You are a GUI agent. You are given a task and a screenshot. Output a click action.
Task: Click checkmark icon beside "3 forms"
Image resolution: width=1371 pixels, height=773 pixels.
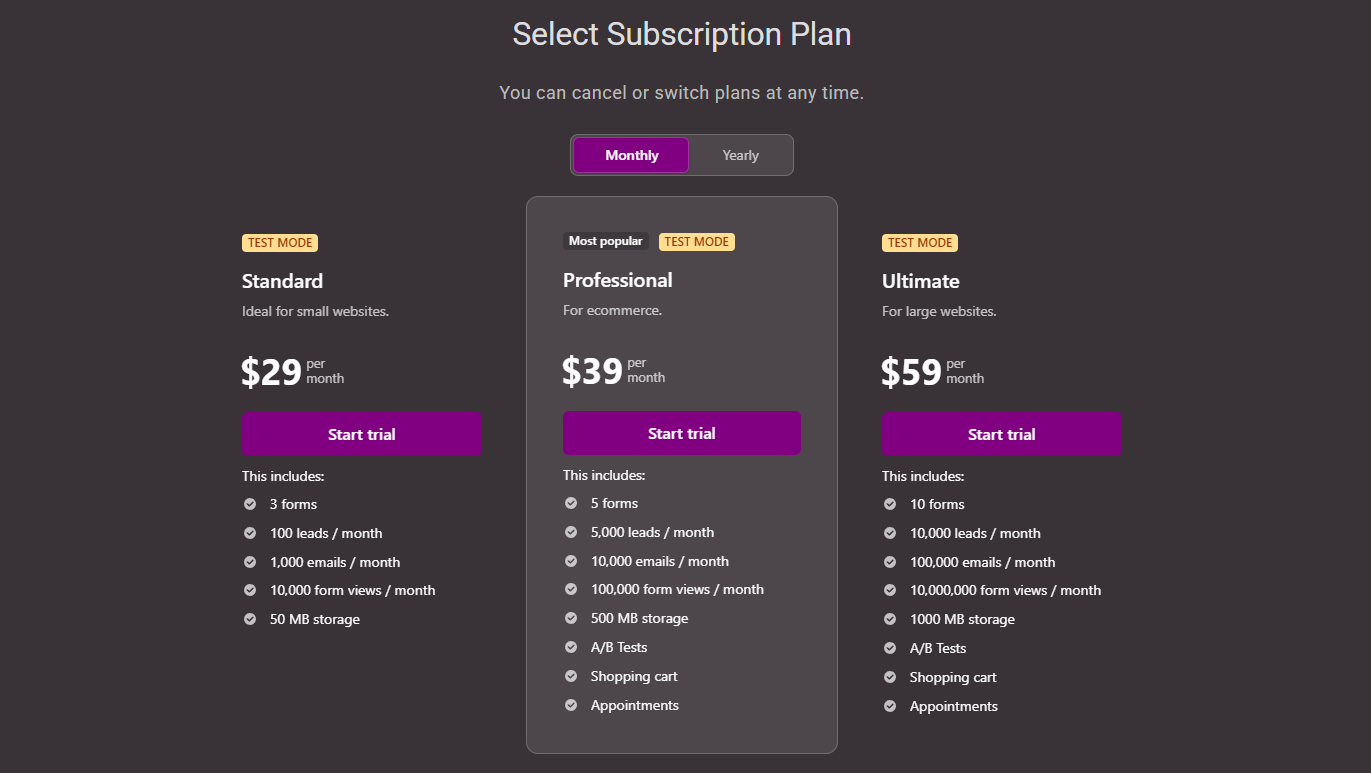[x=250, y=504]
